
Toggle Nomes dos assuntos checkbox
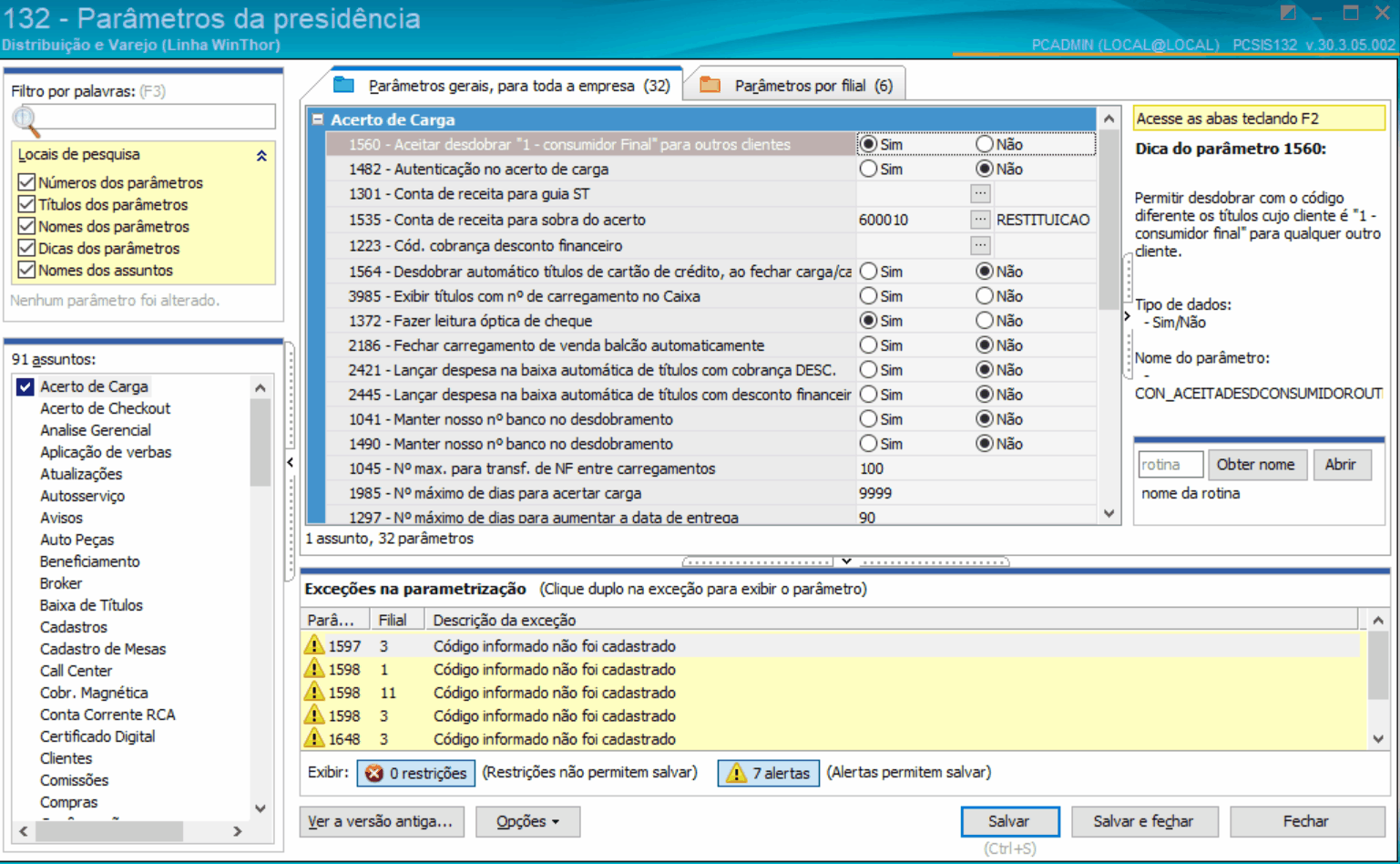[26, 270]
